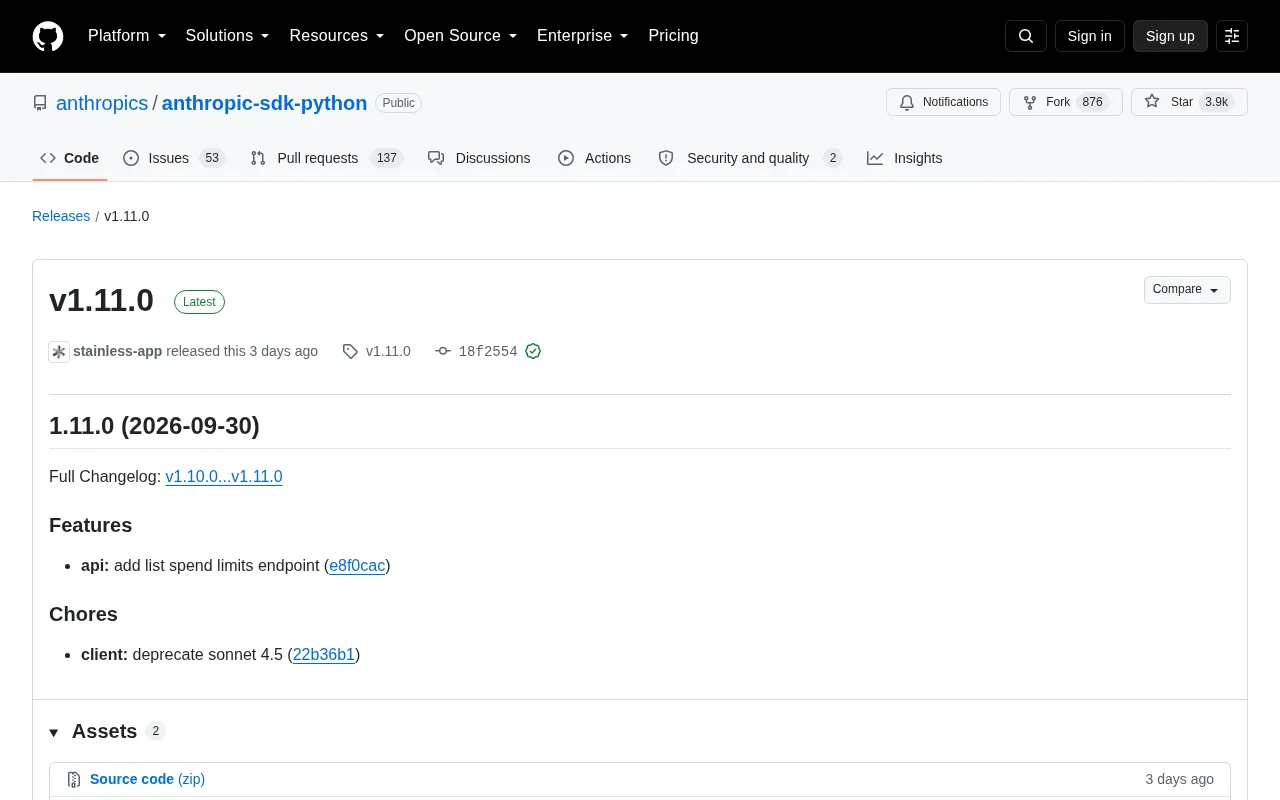Click the Features heading
This screenshot has height=800, width=1280.
coord(90,526)
